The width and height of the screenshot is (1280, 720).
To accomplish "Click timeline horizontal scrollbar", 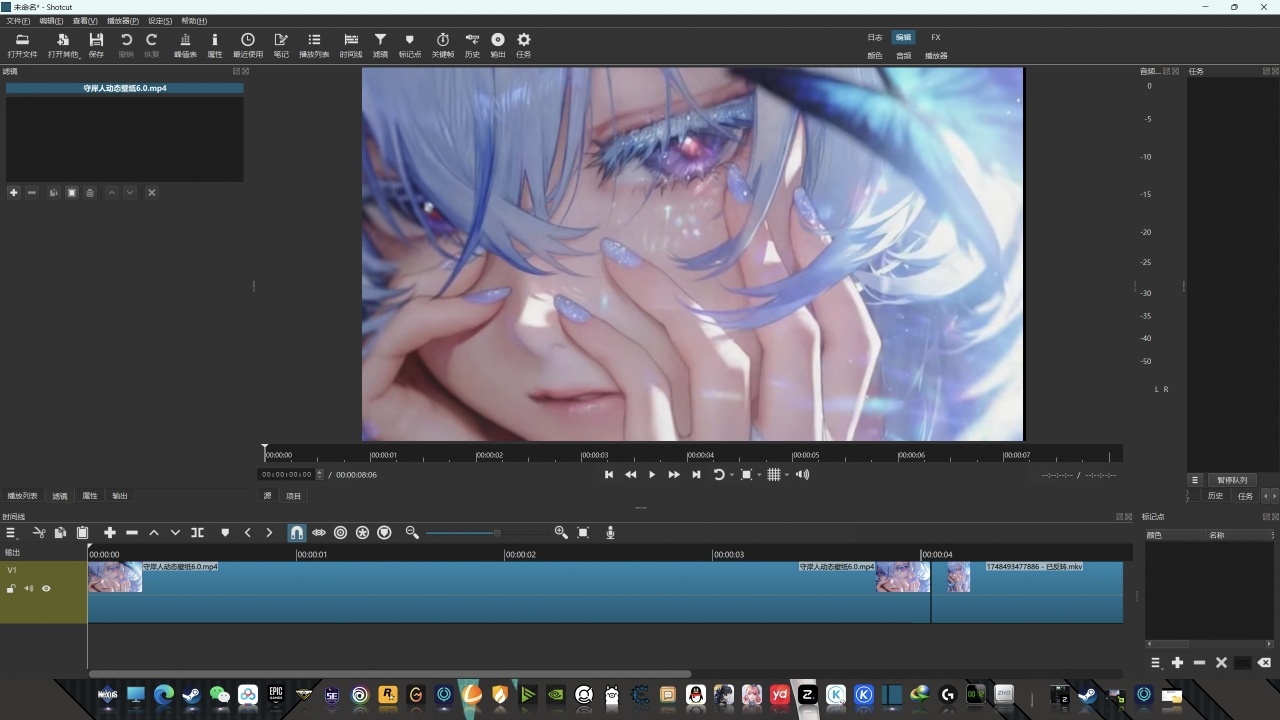I will click(389, 674).
